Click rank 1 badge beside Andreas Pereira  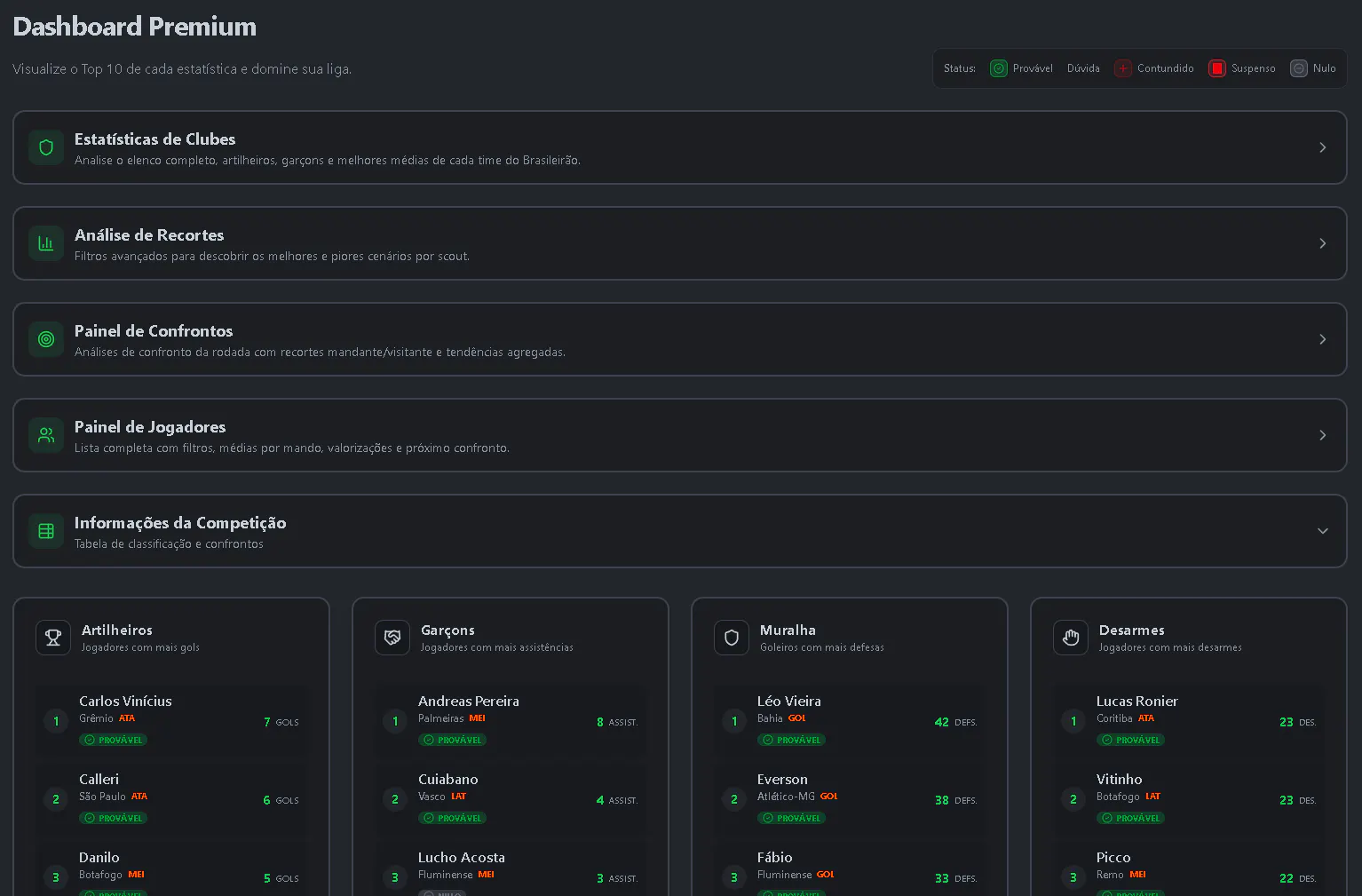point(395,721)
